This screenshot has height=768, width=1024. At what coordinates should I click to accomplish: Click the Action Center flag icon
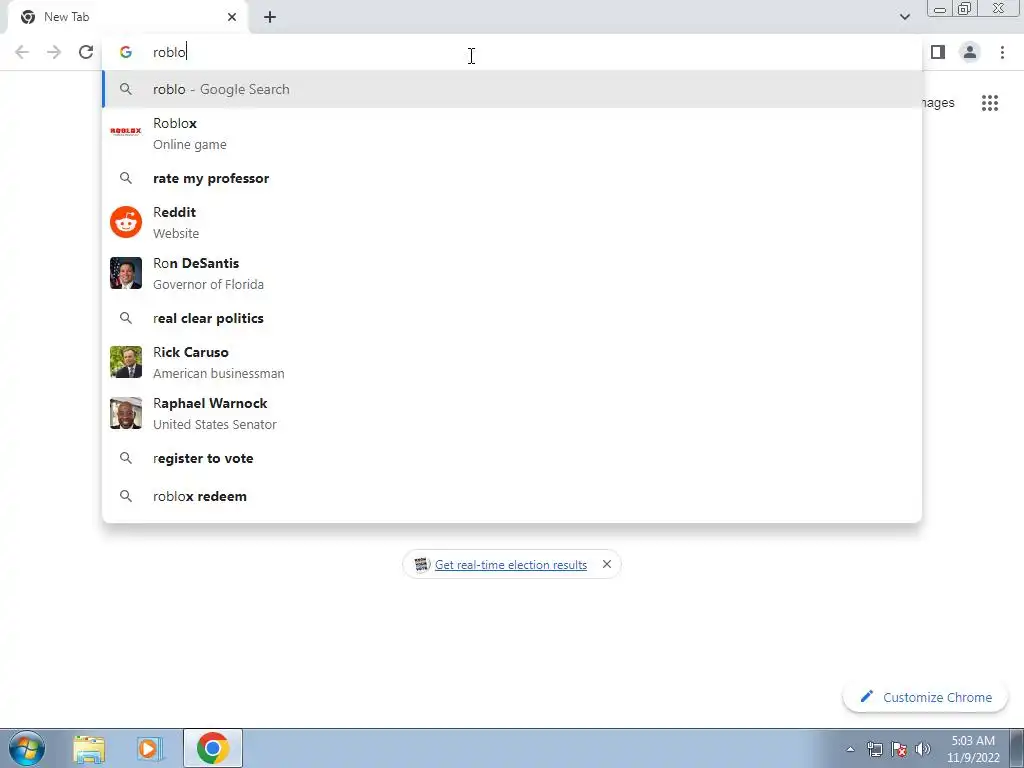(x=899, y=750)
